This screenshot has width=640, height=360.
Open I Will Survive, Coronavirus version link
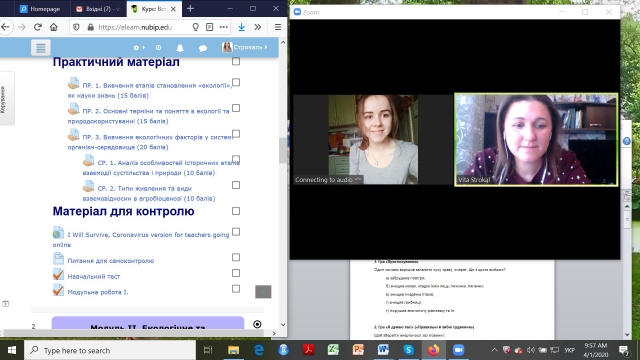point(141,240)
